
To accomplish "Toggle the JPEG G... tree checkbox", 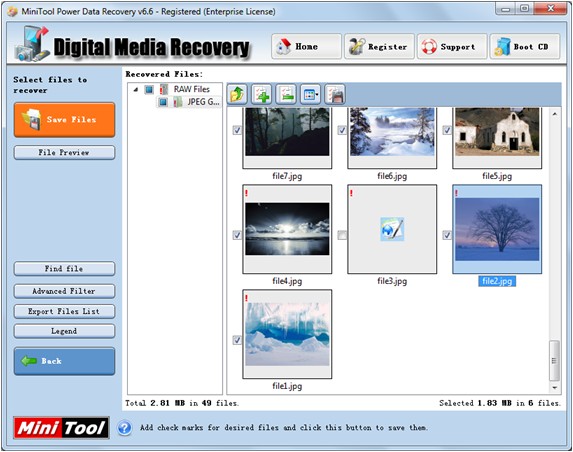I will (x=163, y=102).
